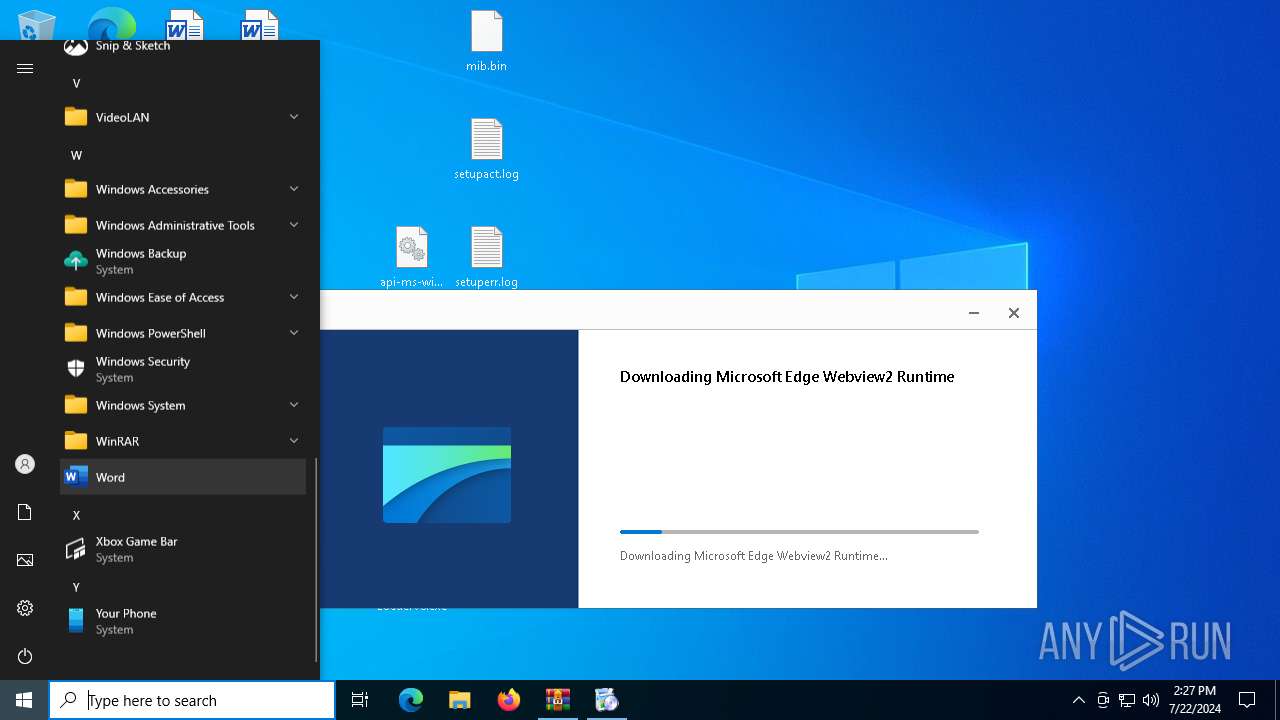Open Xbox Game Bar from the app list

coord(183,549)
